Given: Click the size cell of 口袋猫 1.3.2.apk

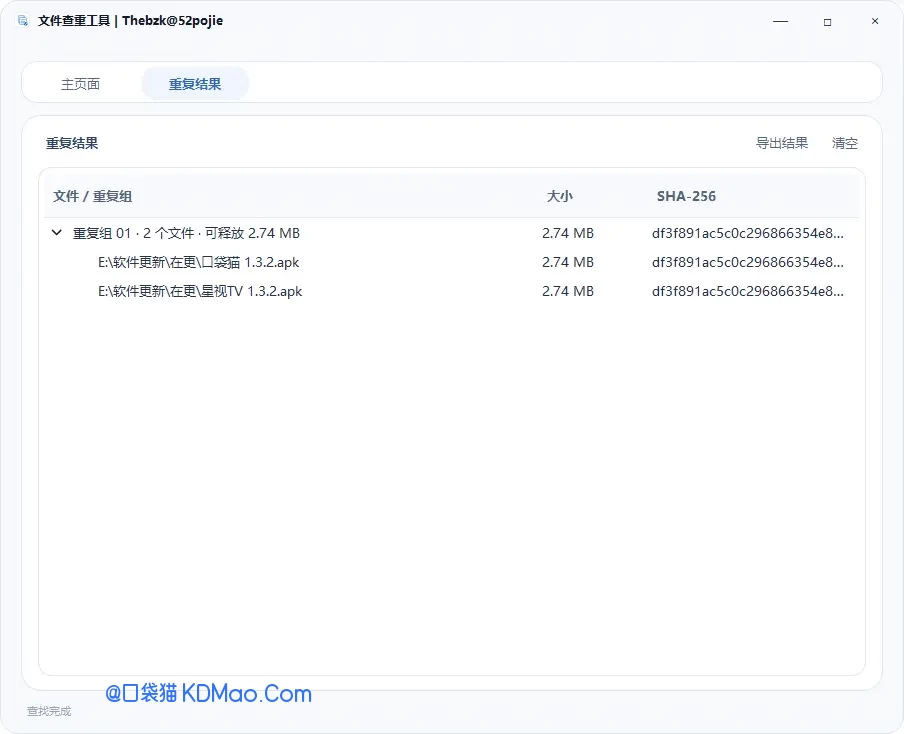Looking at the screenshot, I should coord(568,262).
